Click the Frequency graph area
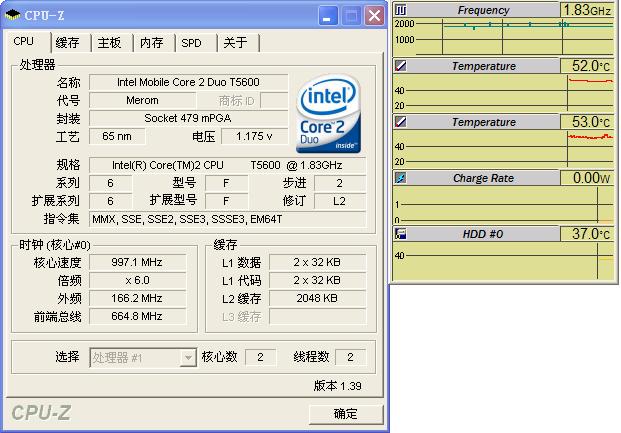This screenshot has height=433, width=621. pyautogui.click(x=503, y=36)
